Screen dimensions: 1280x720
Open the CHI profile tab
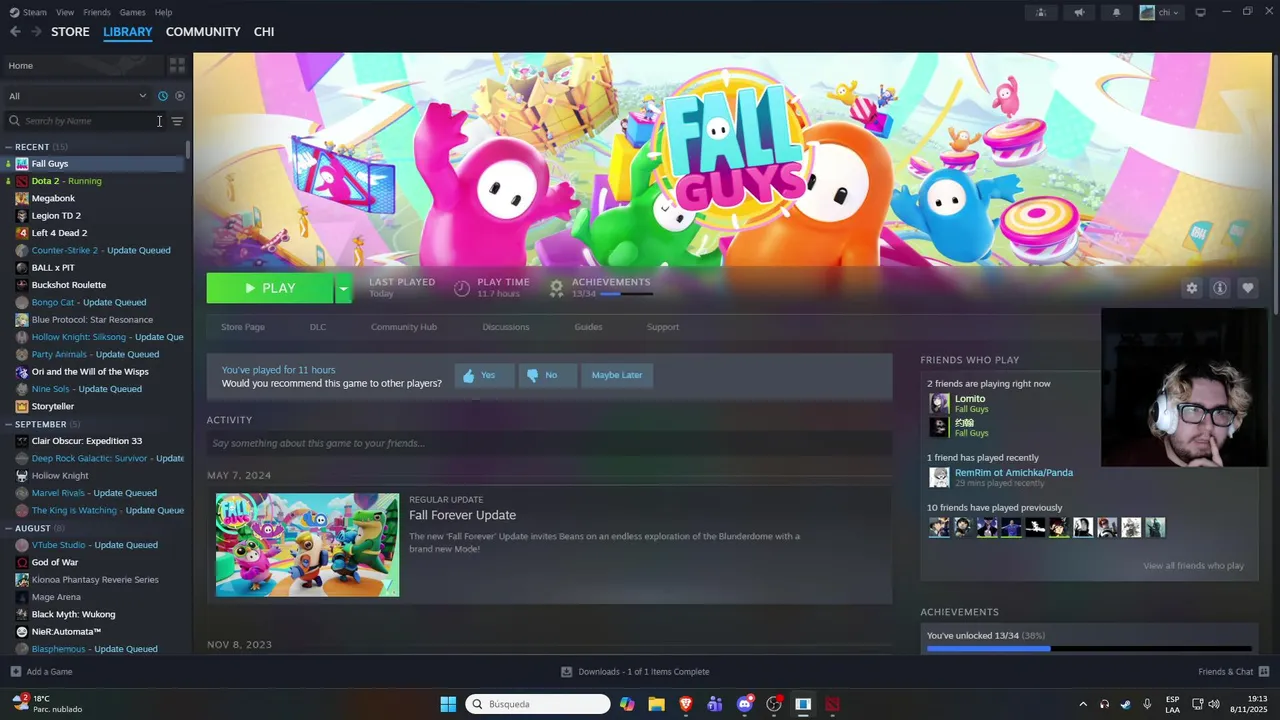coord(264,32)
